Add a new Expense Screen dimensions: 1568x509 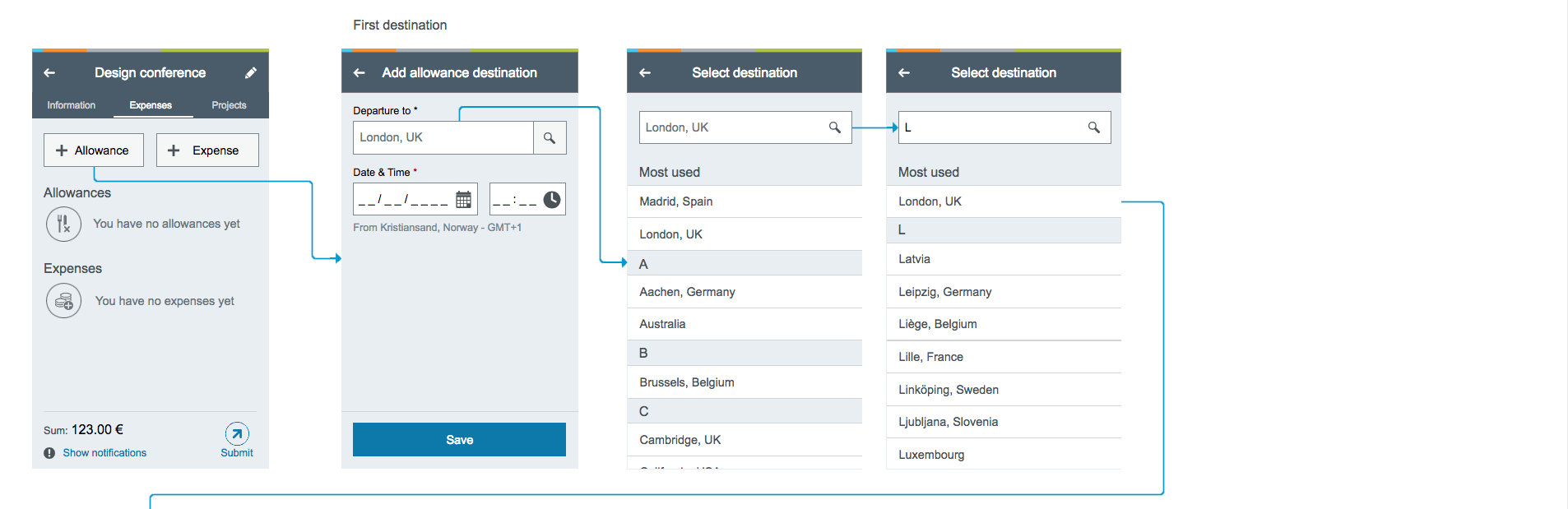(x=207, y=150)
